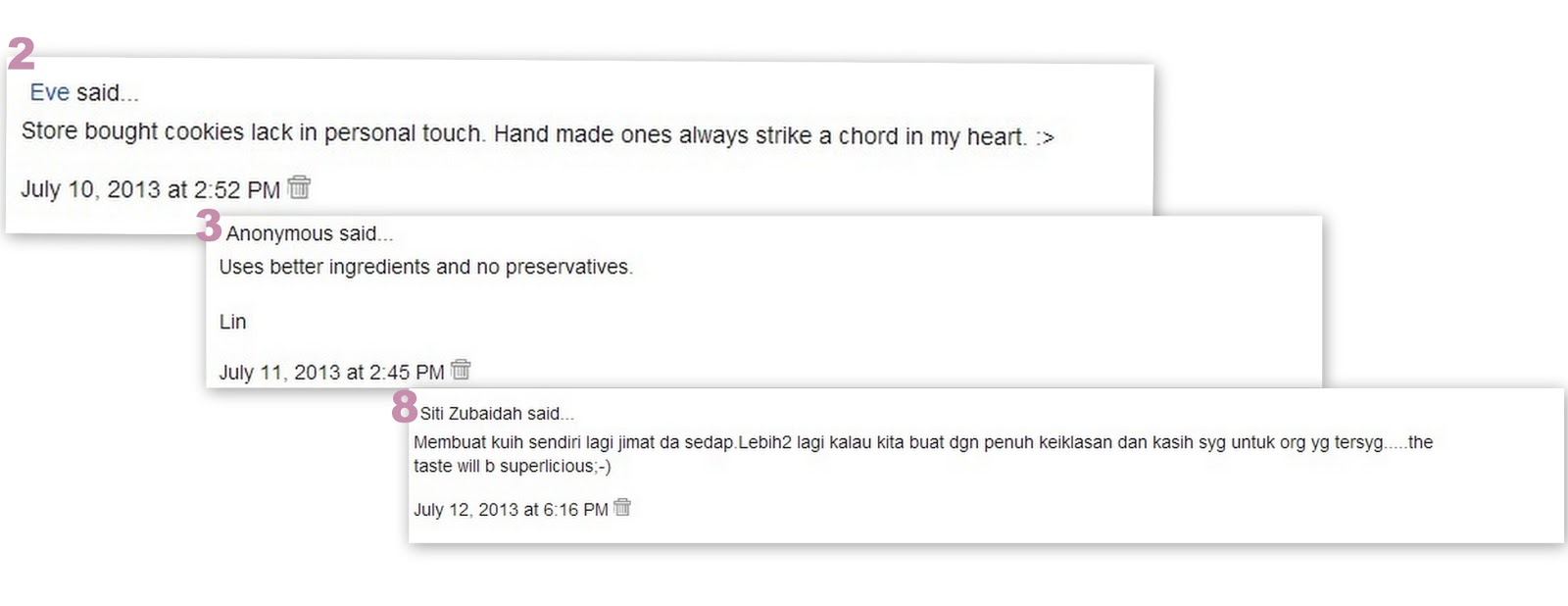Delete Eve's comment with trash icon
The width and height of the screenshot is (1568, 606).
coord(299,187)
